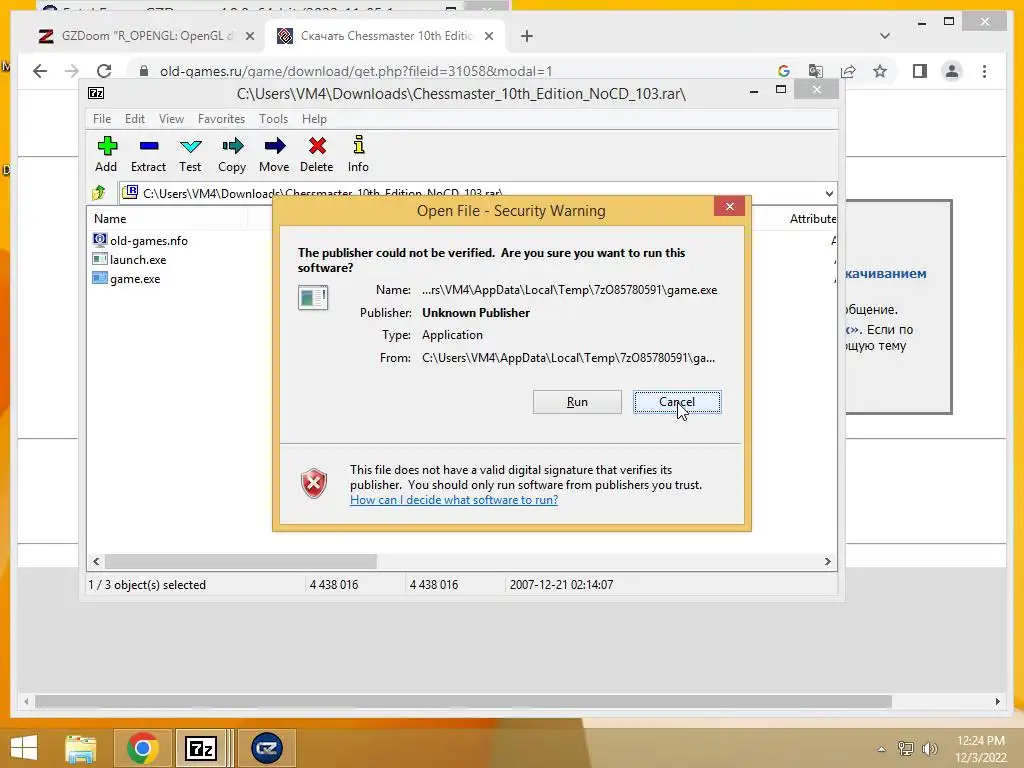Click right arrow of 7-Zip horizontal scrollbar
This screenshot has height=768, width=1024.
pos(827,562)
